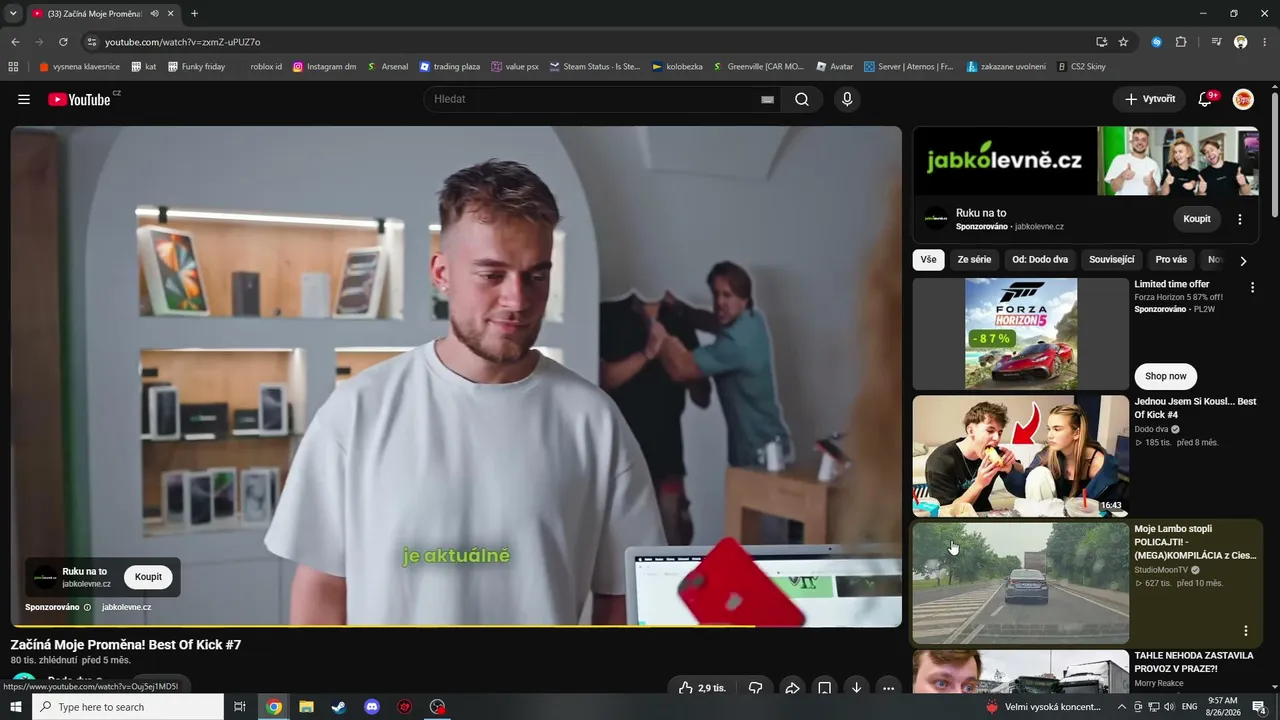Start voice search with microphone
1280x720 pixels.
click(x=847, y=99)
